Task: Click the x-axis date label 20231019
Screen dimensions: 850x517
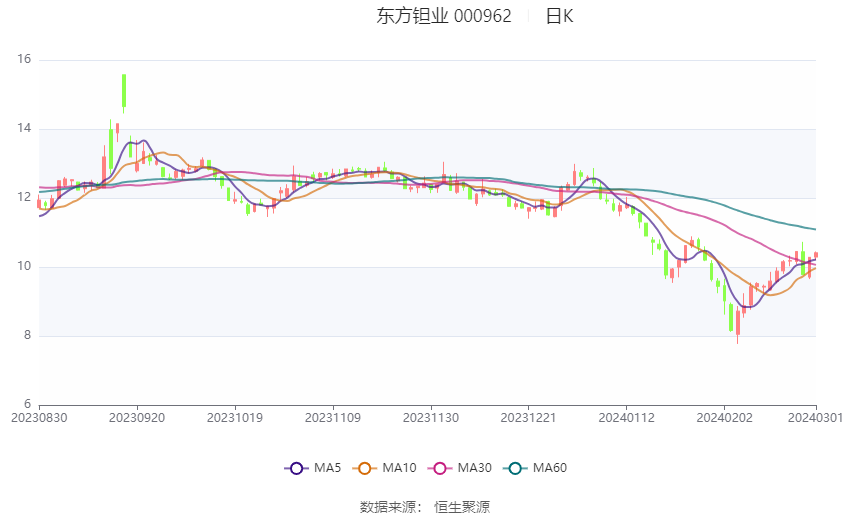Action: point(235,418)
